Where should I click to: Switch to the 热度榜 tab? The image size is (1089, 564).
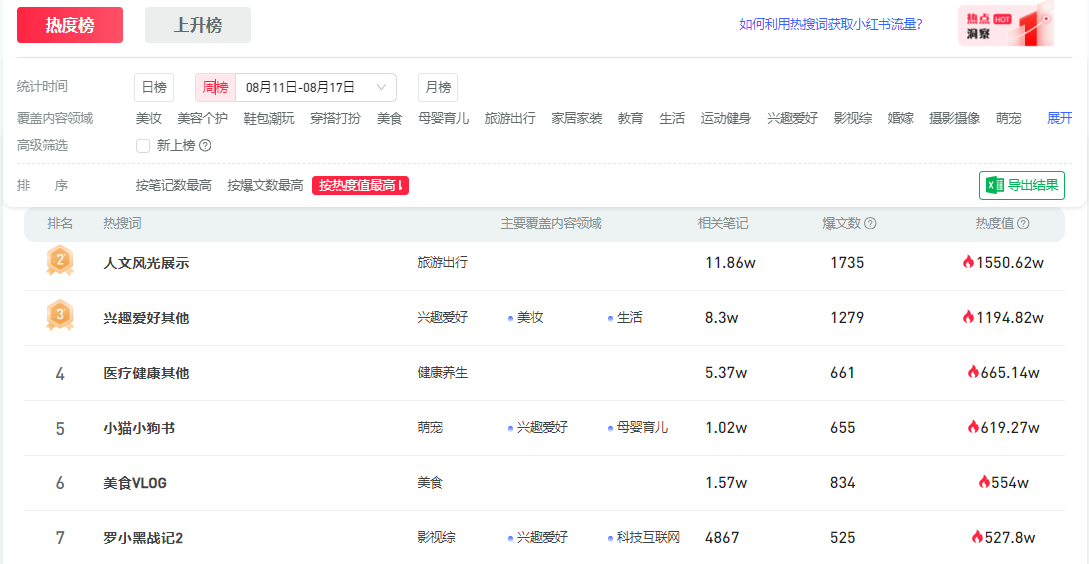point(70,25)
